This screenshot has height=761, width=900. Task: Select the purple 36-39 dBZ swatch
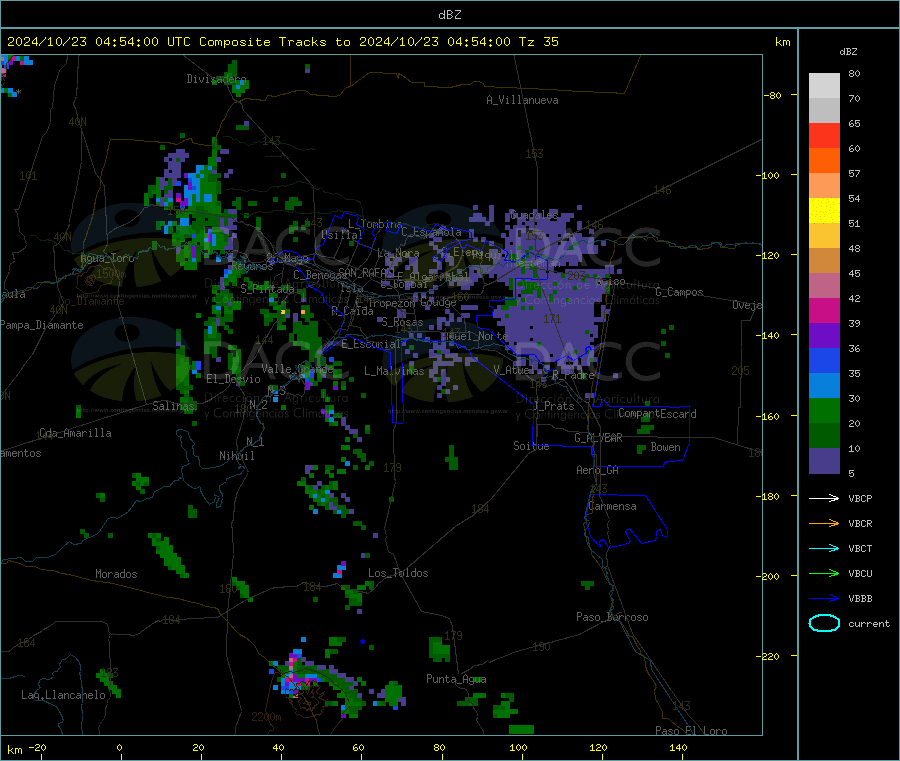(824, 336)
